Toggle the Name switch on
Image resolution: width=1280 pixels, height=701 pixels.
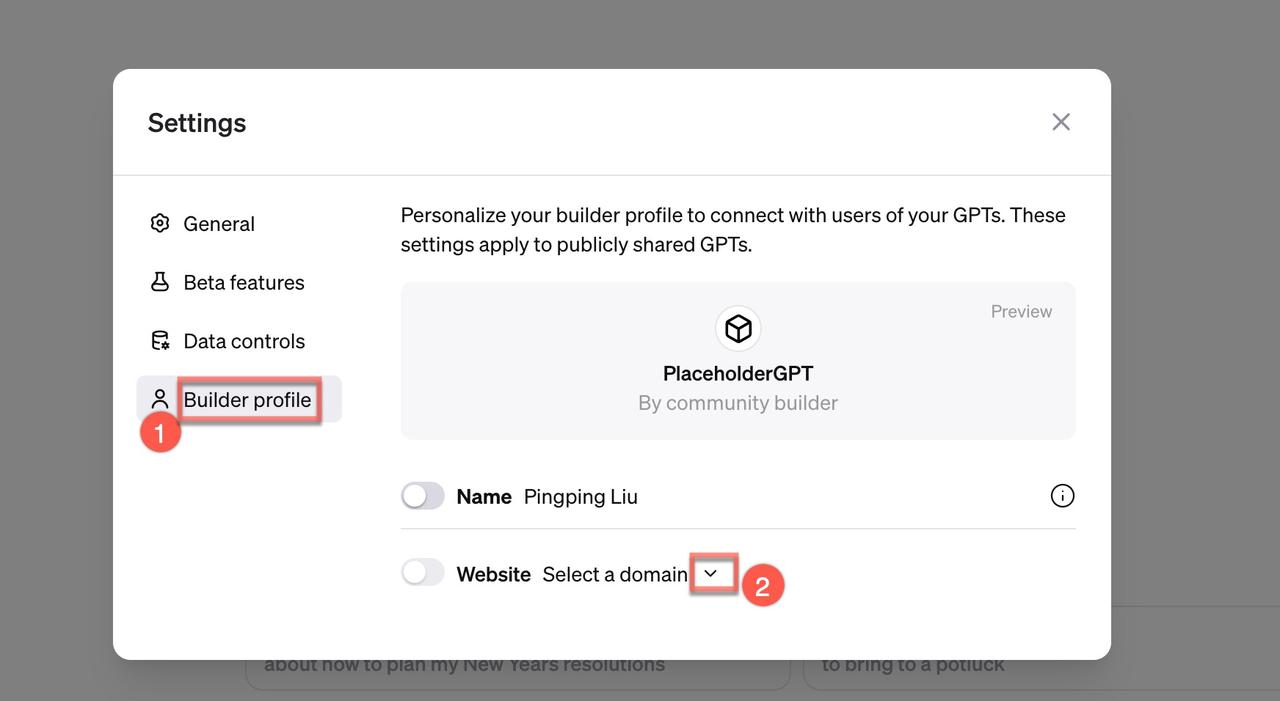pos(422,496)
